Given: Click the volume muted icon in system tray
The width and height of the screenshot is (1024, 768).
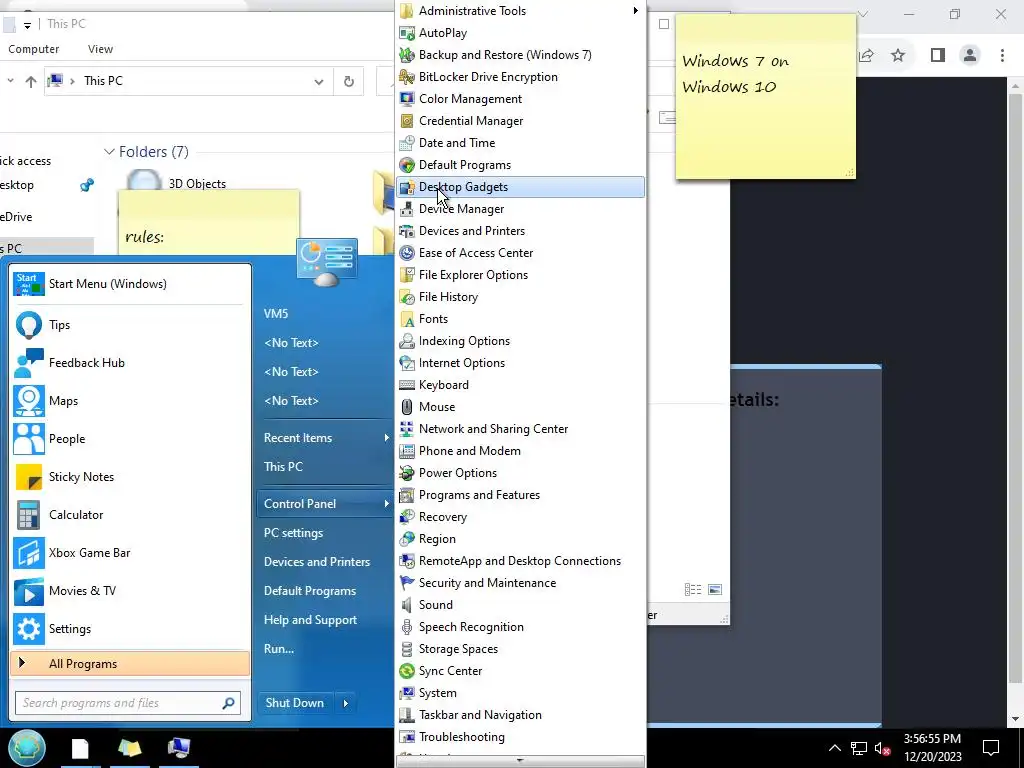Looking at the screenshot, I should [x=882, y=748].
